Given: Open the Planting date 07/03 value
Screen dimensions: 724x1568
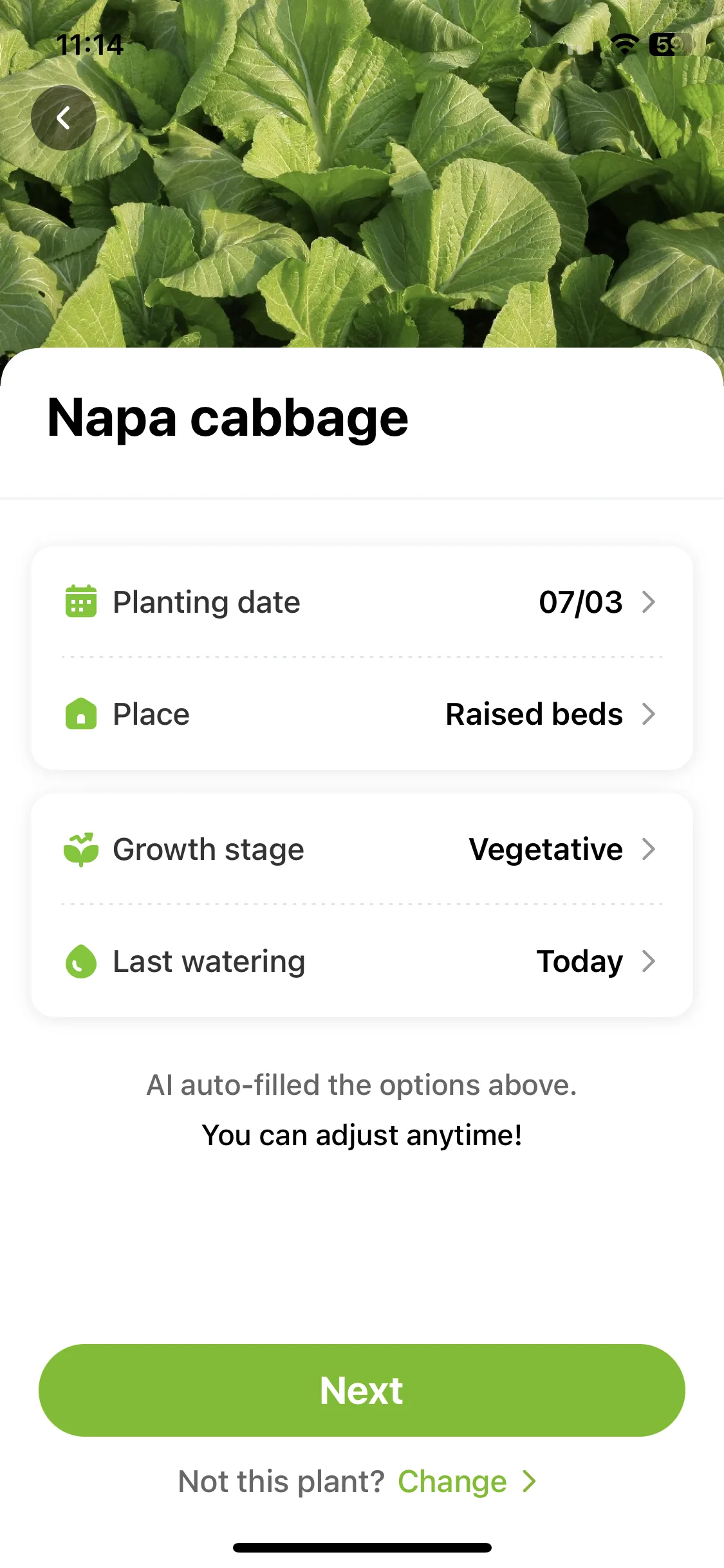Looking at the screenshot, I should 581,602.
